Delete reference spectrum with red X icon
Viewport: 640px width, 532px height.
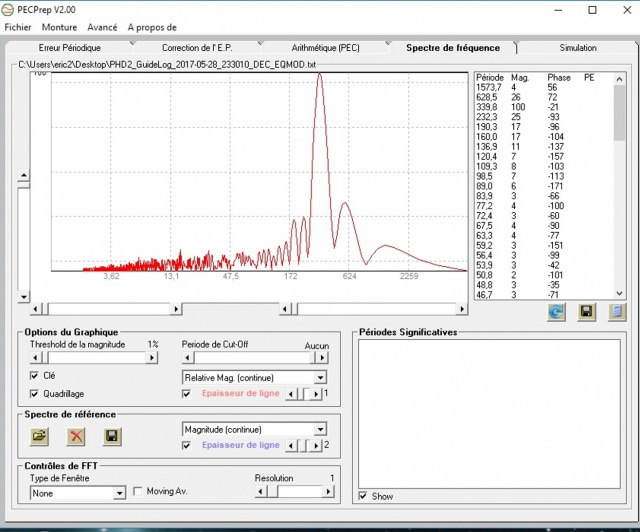pyautogui.click(x=76, y=436)
